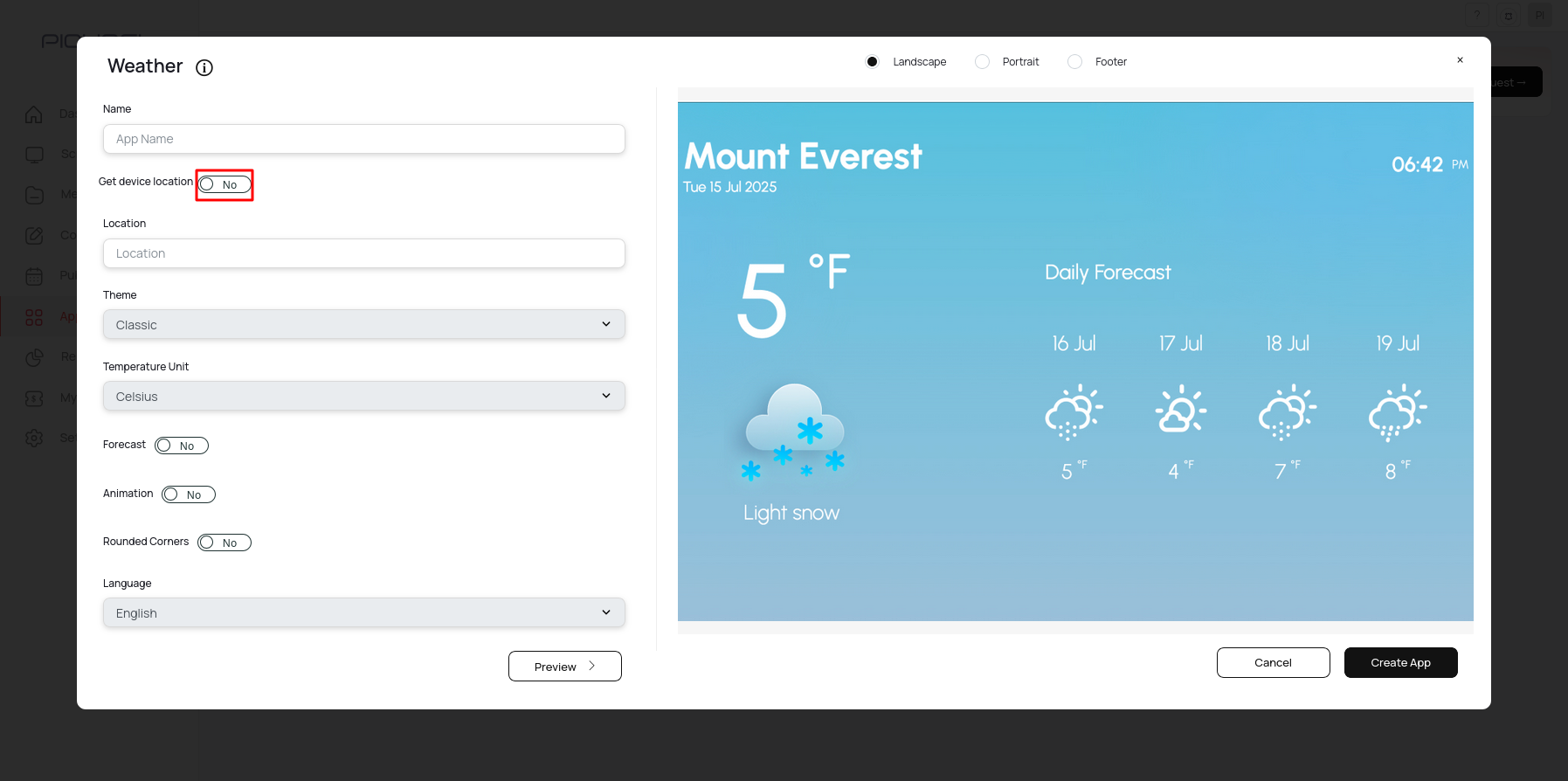Open the pie chart reports icon
This screenshot has height=781, width=1568.
click(x=34, y=357)
